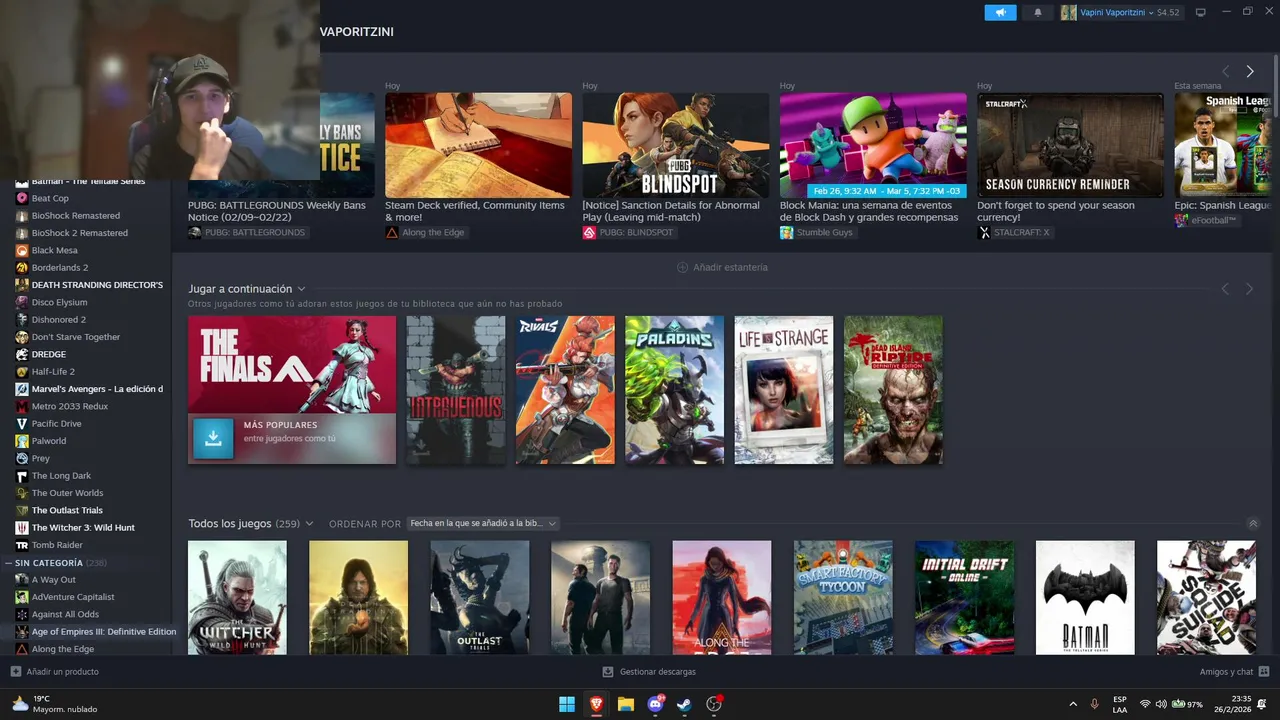
Task: Open the Brave browser taskbar icon
Action: (x=597, y=704)
